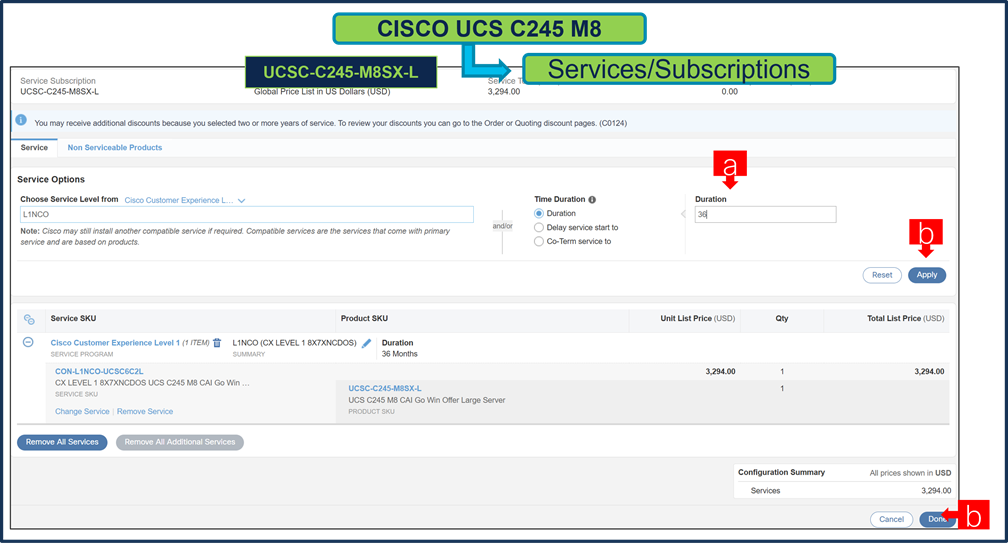This screenshot has width=1008, height=550.
Task: Click the Remove Service link
Action: click(145, 411)
